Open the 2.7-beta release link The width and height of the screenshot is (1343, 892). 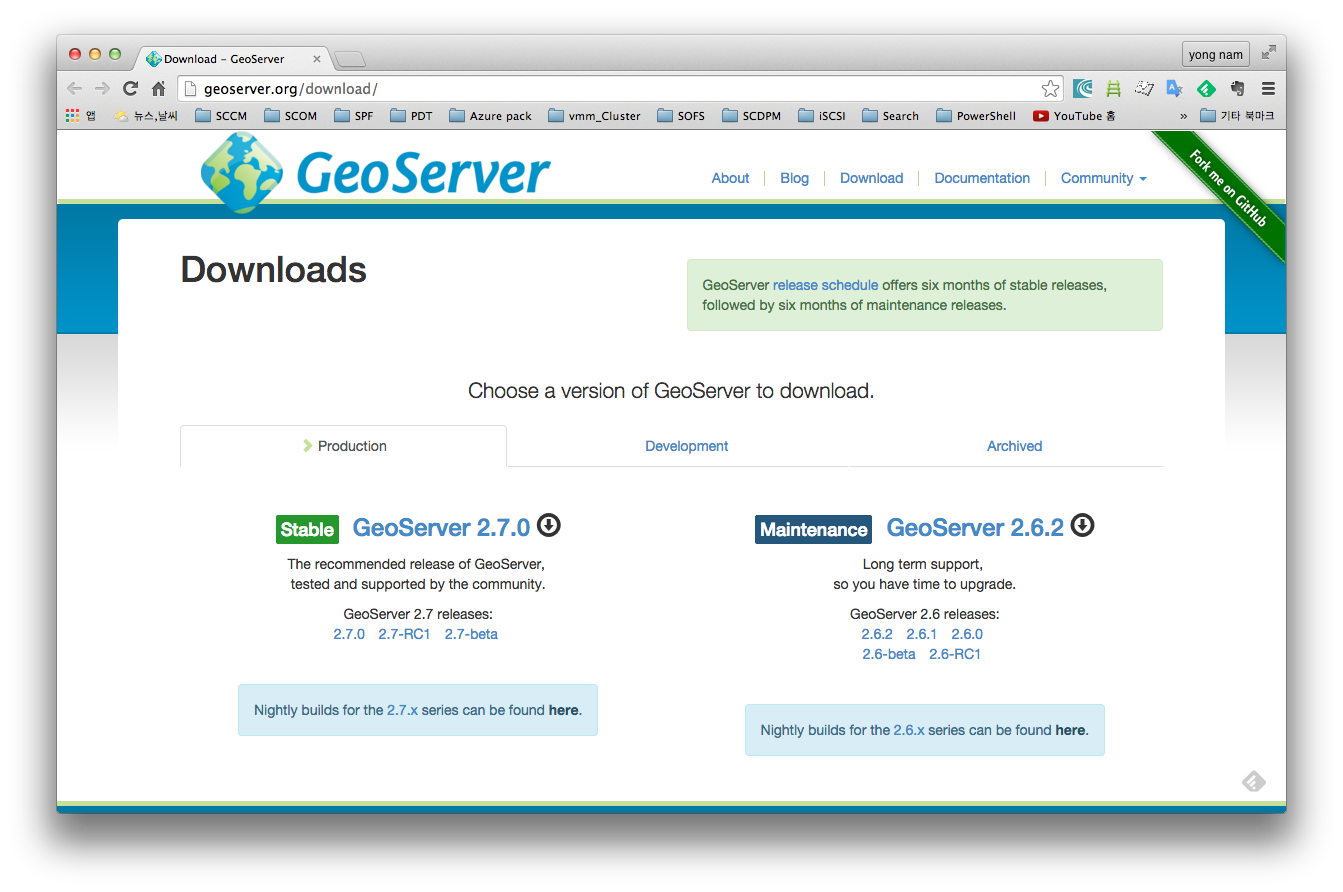471,634
